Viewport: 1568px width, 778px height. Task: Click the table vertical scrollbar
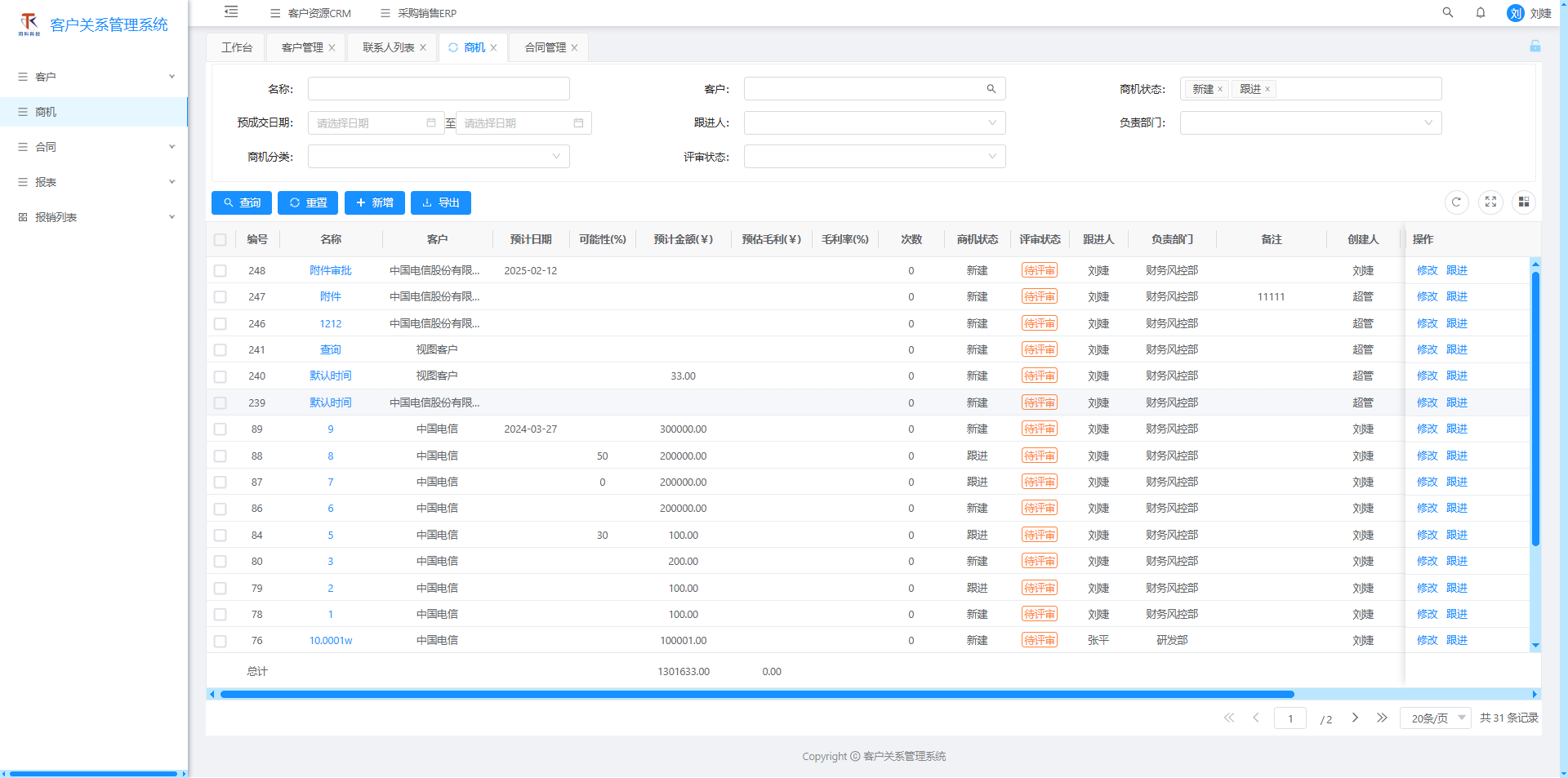coord(1535,408)
